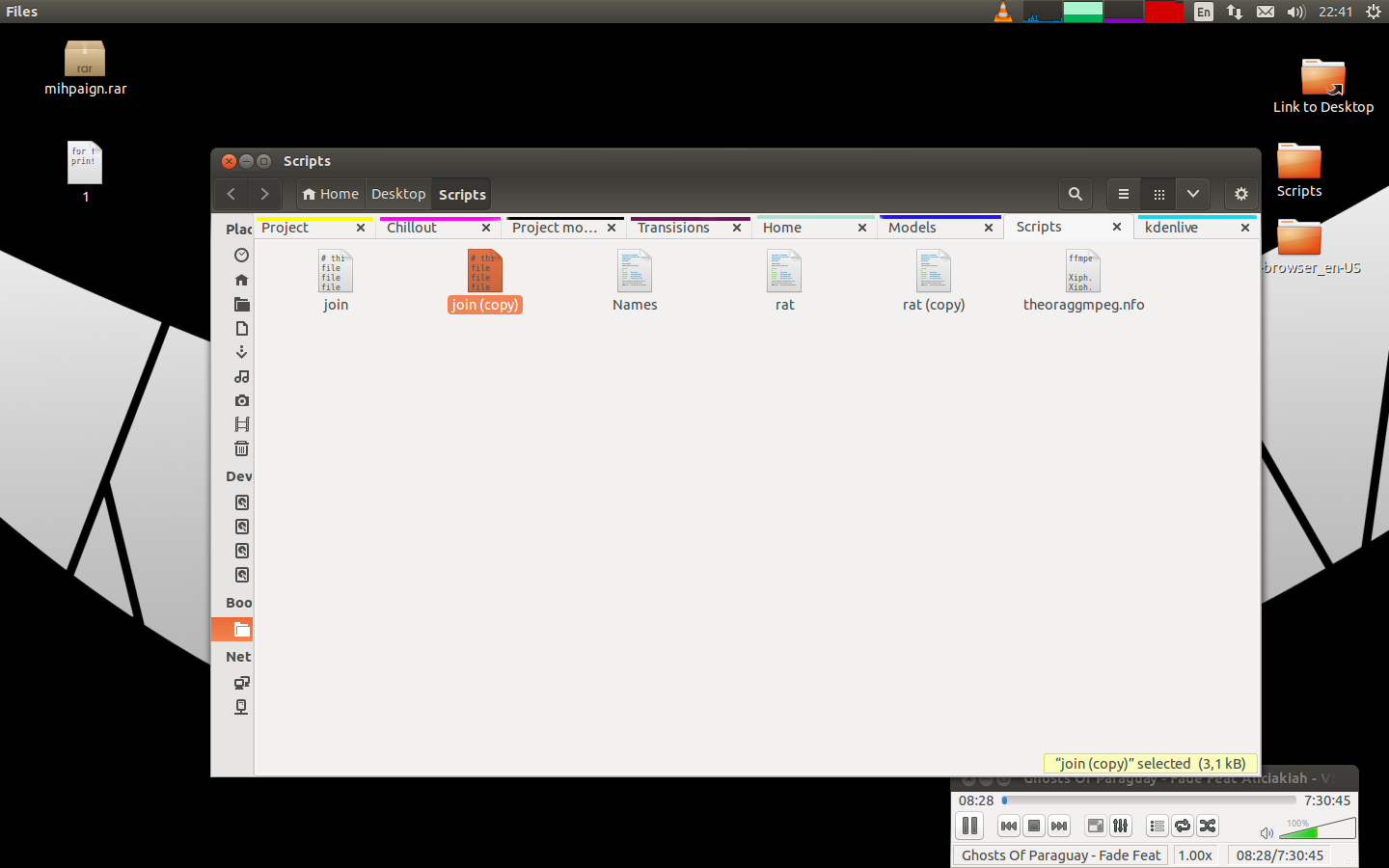1389x868 pixels.
Task: Open the keyboard layout En indicator menu
Action: coord(1203,12)
